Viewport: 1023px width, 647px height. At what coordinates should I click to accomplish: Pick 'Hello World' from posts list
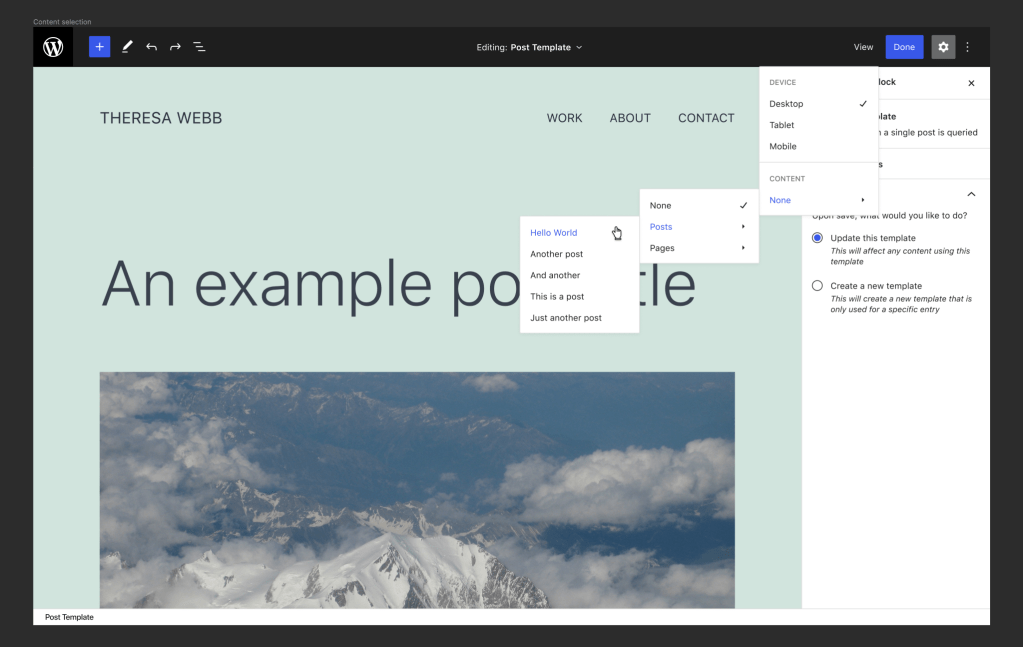tap(554, 233)
